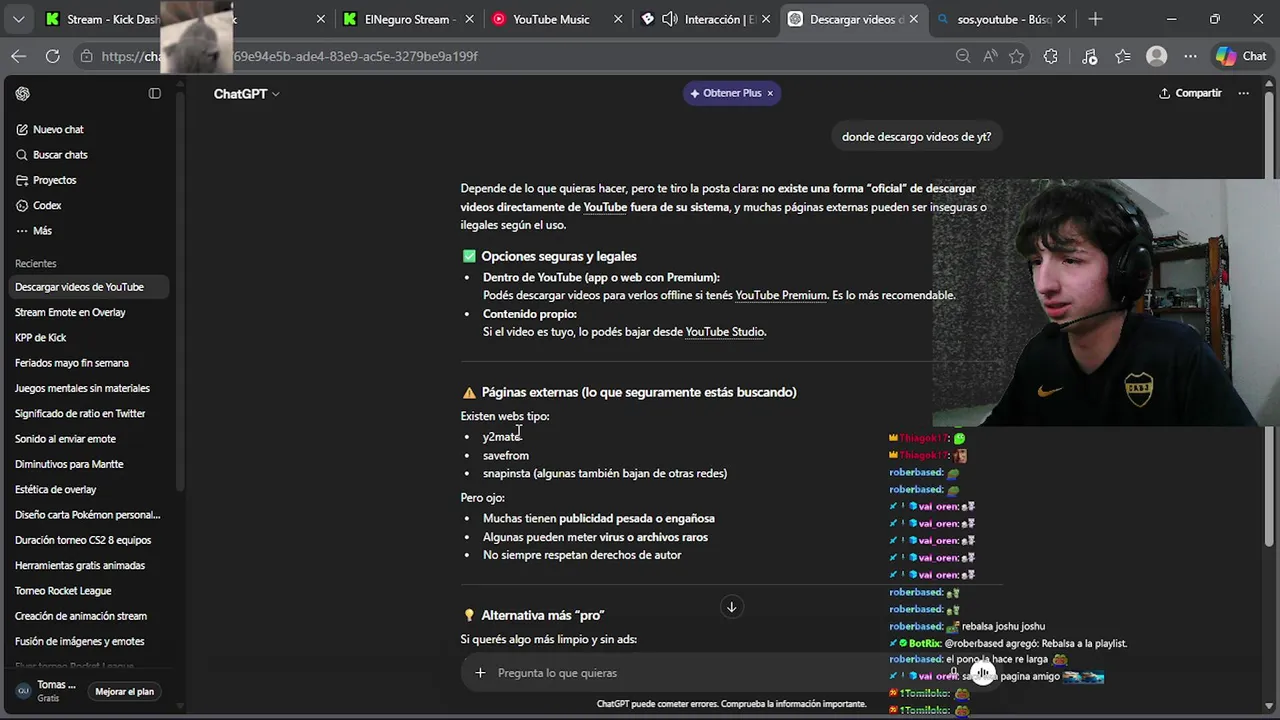Open the Copilot Chat button

[1242, 56]
